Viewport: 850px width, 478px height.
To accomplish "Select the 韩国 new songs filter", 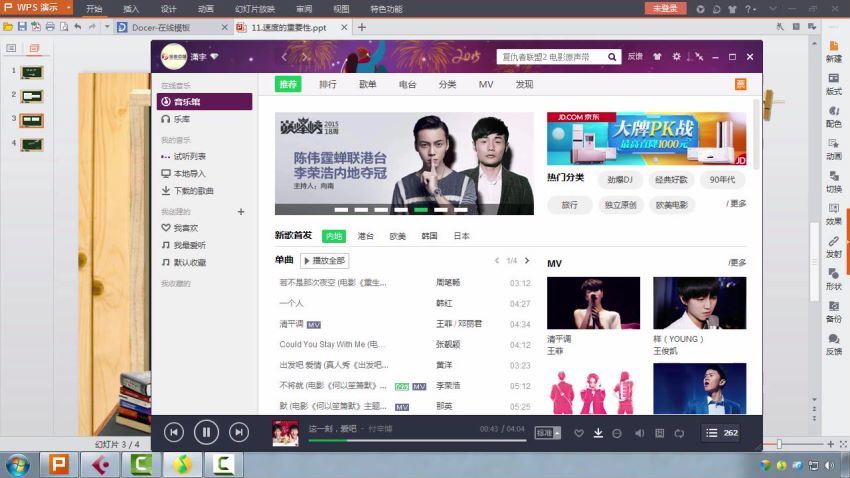I will (429, 236).
